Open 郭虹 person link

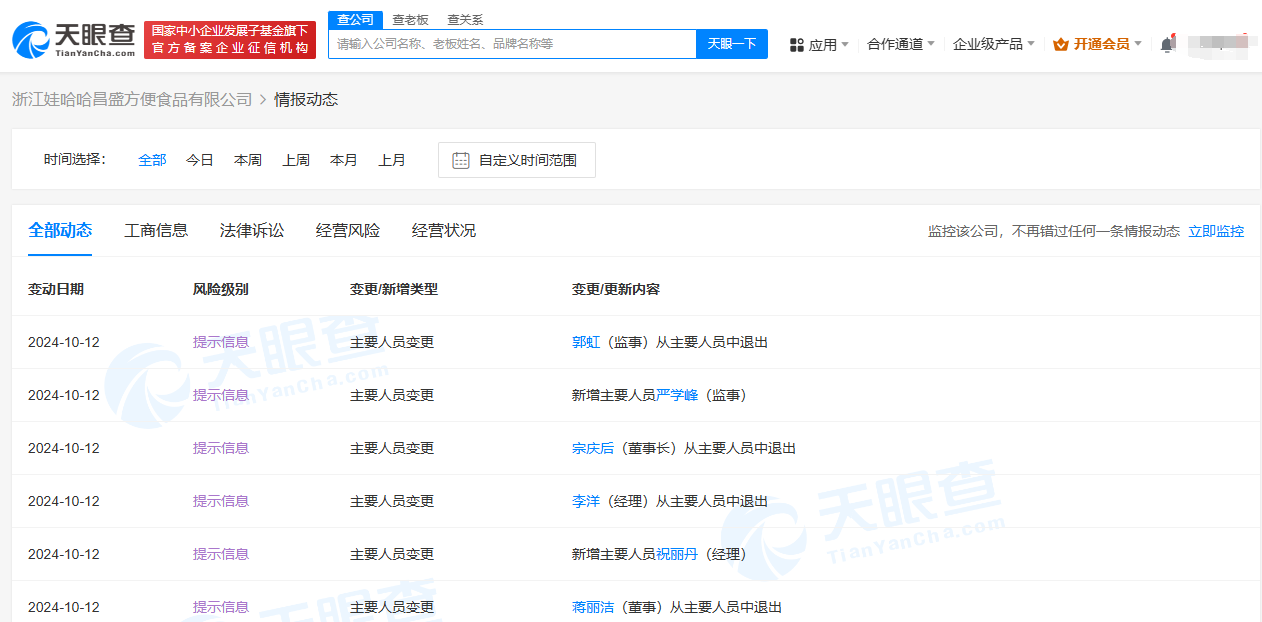point(586,342)
